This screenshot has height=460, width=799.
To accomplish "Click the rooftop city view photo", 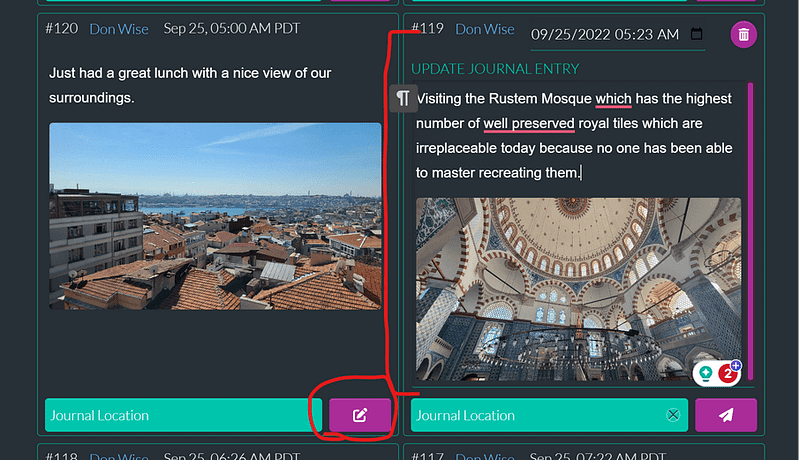I will 215,216.
